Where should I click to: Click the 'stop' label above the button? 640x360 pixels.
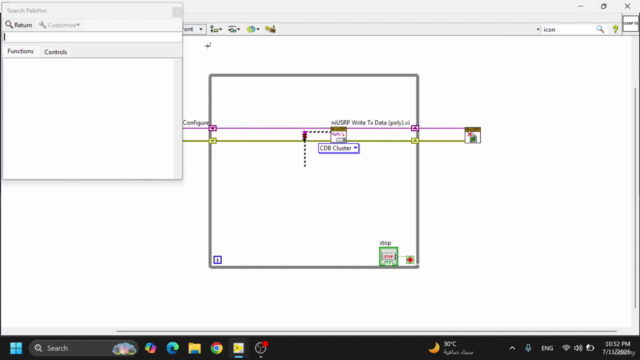[385, 243]
